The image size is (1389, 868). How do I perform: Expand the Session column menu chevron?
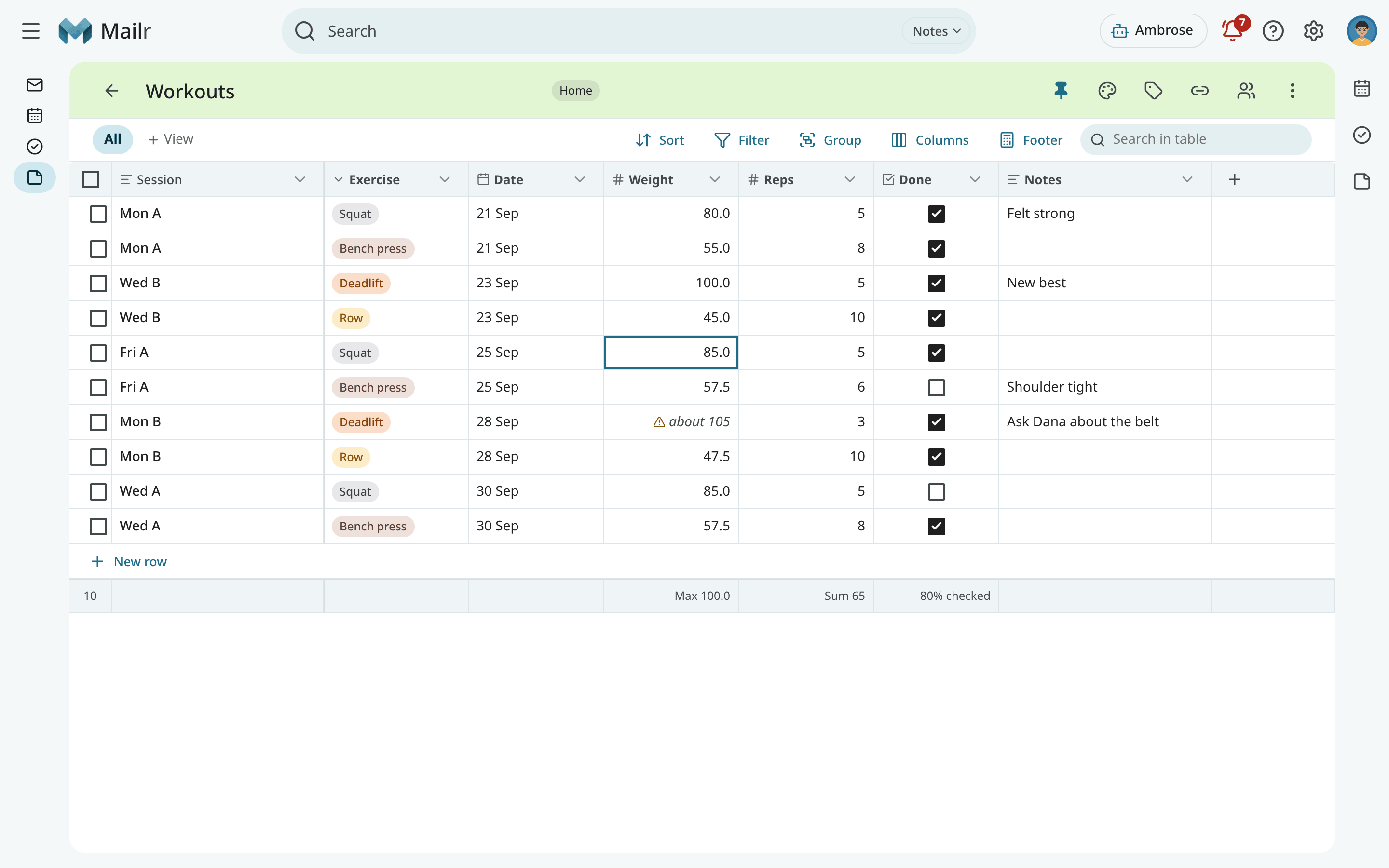(x=300, y=180)
